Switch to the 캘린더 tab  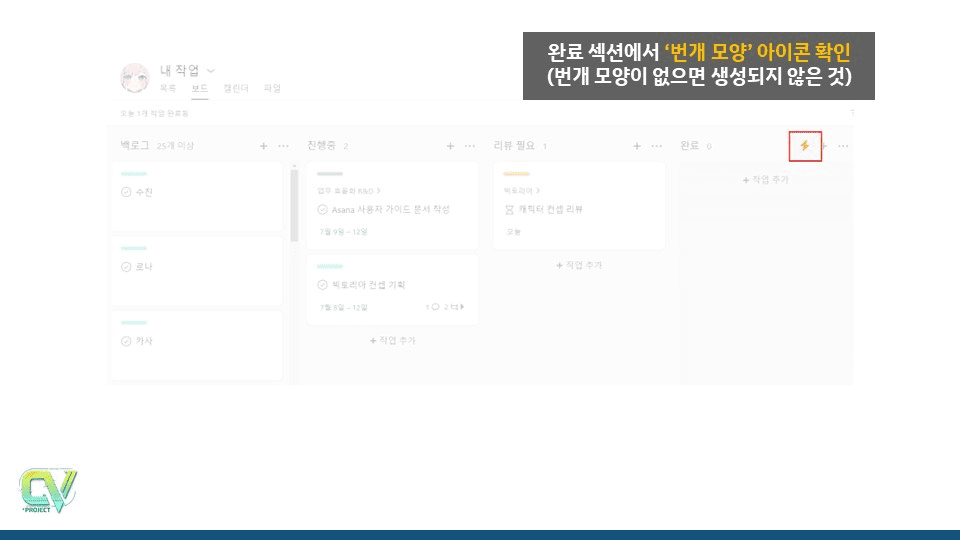coord(236,89)
